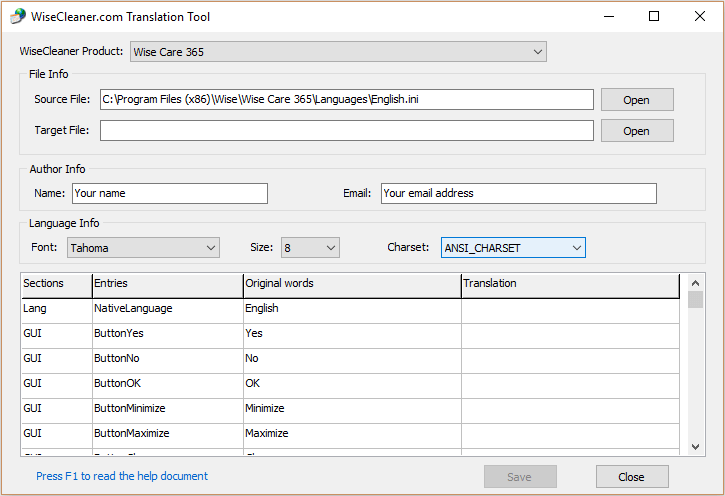Click the WiseCleaner app icon in title bar
Viewport: 725px width, 496px height.
click(18, 17)
